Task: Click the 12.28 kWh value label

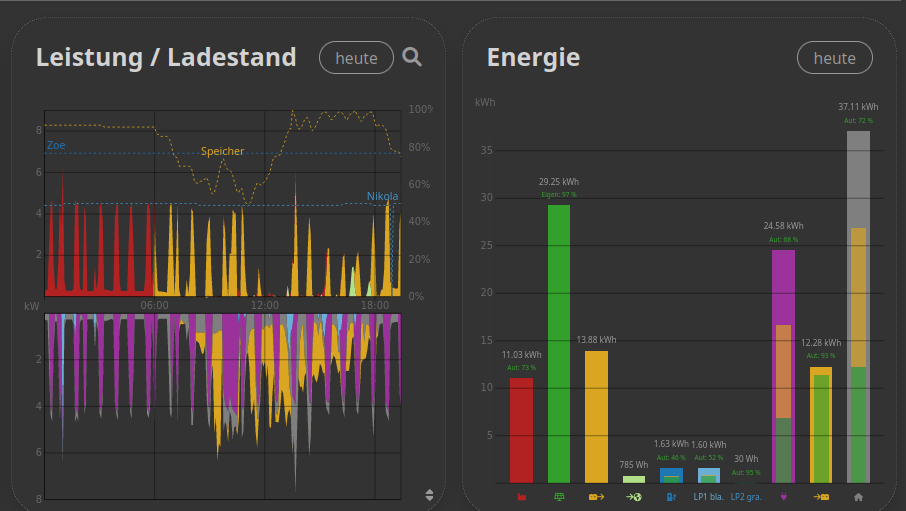Action: [821, 343]
